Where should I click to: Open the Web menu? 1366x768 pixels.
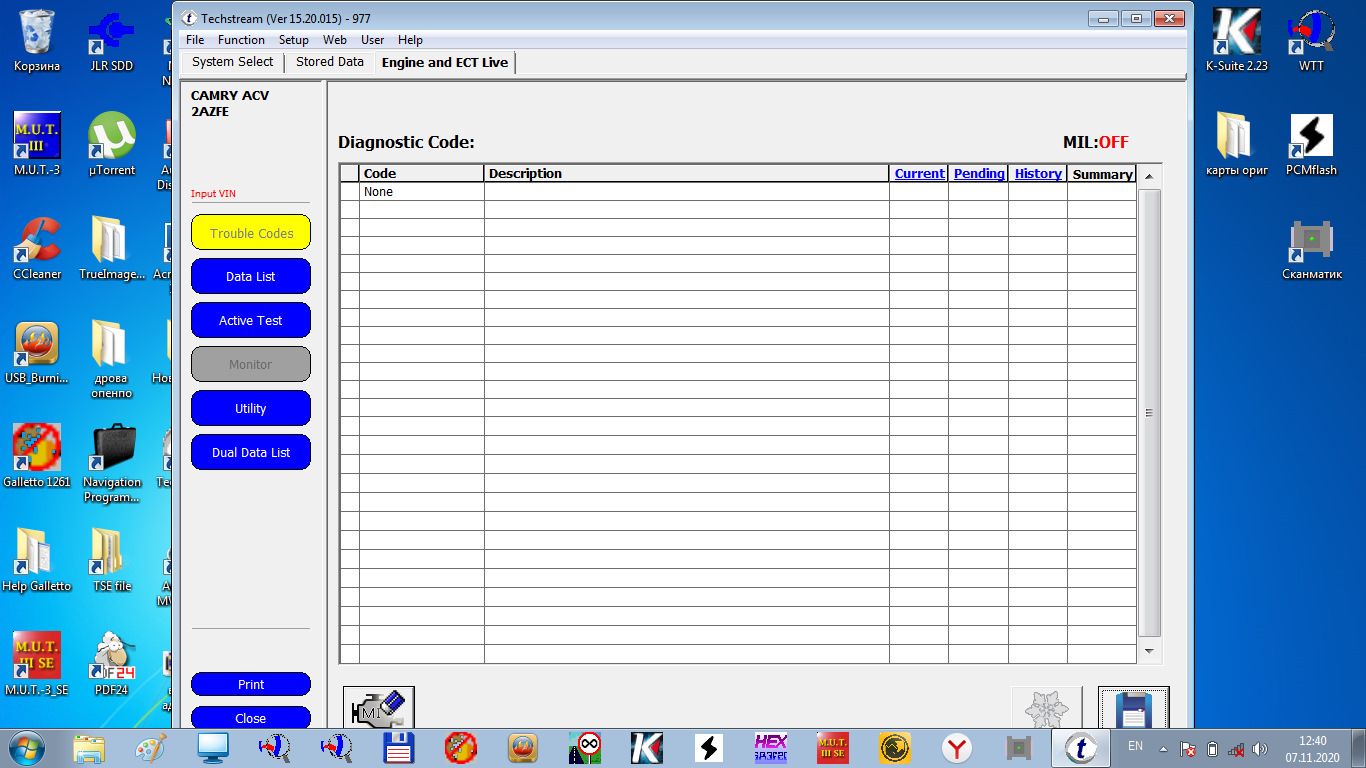click(335, 40)
